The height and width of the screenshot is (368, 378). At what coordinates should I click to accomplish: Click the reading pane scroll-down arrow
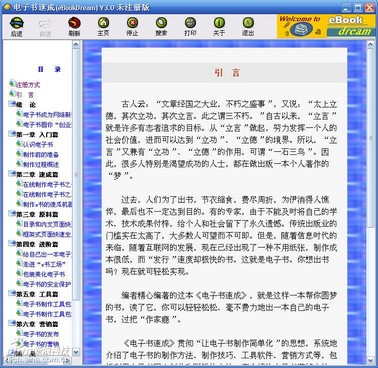[x=371, y=361]
